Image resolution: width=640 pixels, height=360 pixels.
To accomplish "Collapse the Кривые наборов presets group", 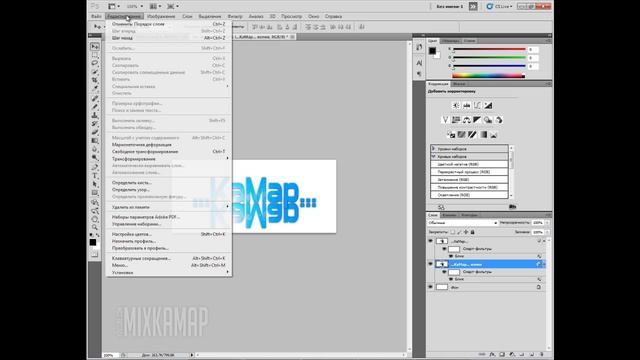I will [x=433, y=156].
